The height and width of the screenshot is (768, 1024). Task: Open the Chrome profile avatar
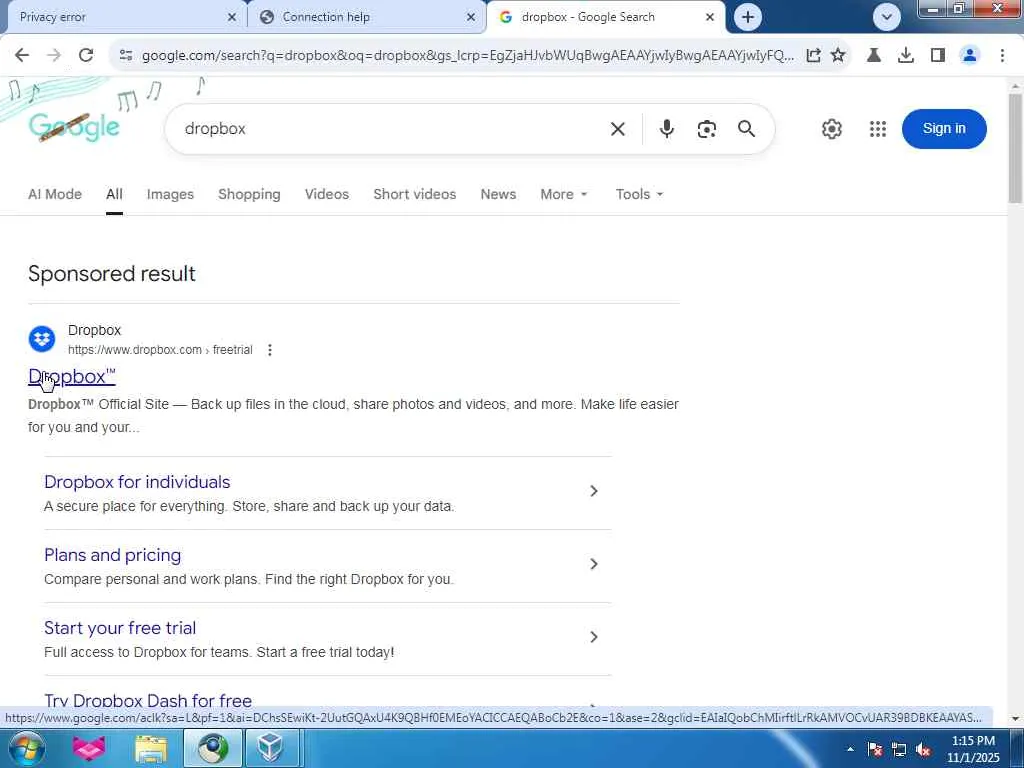pyautogui.click(x=970, y=56)
